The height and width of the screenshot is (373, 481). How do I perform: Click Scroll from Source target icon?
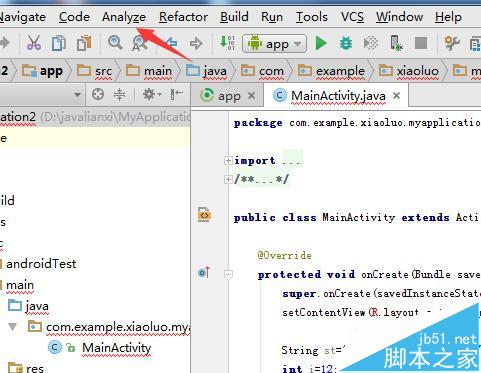pos(98,95)
